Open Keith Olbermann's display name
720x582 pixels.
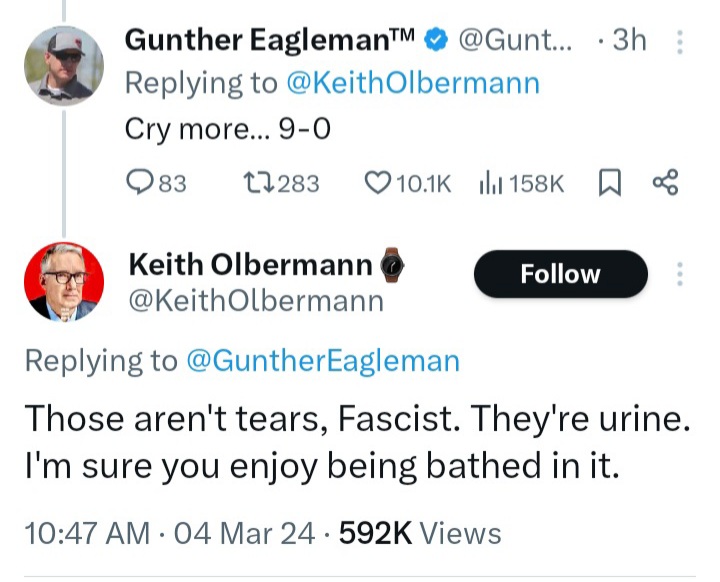(x=250, y=265)
